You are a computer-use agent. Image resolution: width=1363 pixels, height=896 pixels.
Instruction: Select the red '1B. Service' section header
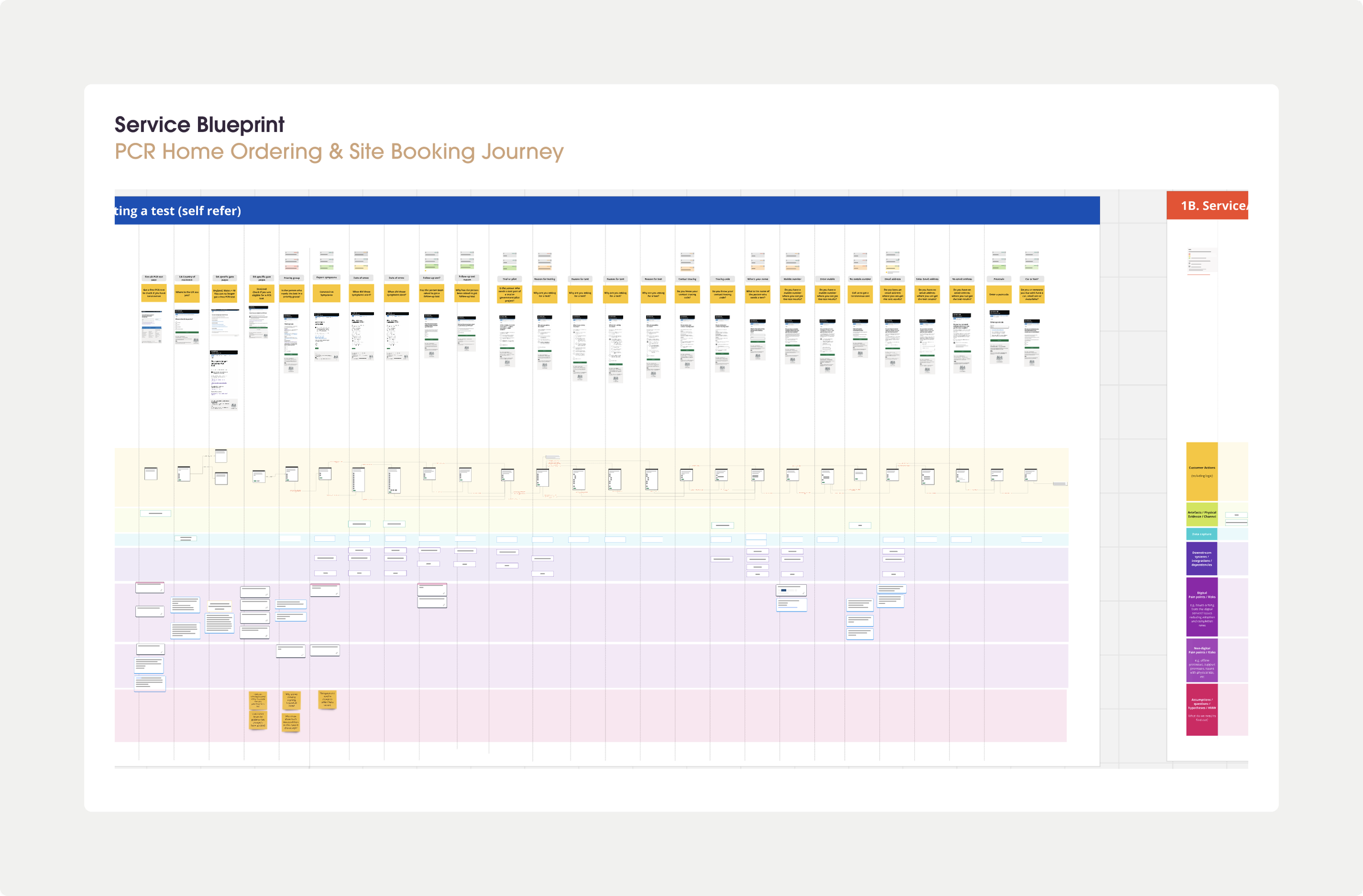pos(1207,205)
